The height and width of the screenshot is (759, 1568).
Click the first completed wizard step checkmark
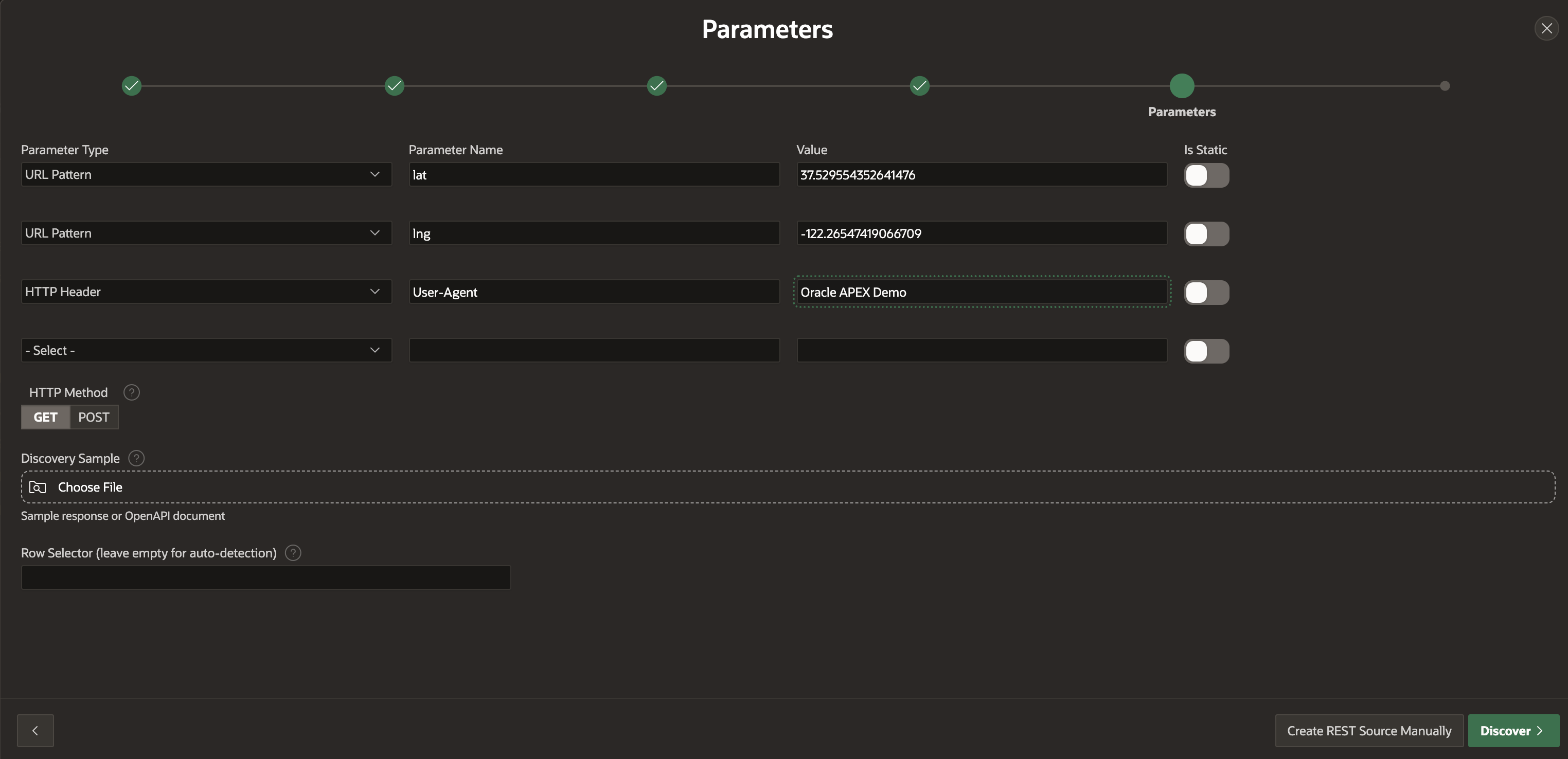(132, 86)
